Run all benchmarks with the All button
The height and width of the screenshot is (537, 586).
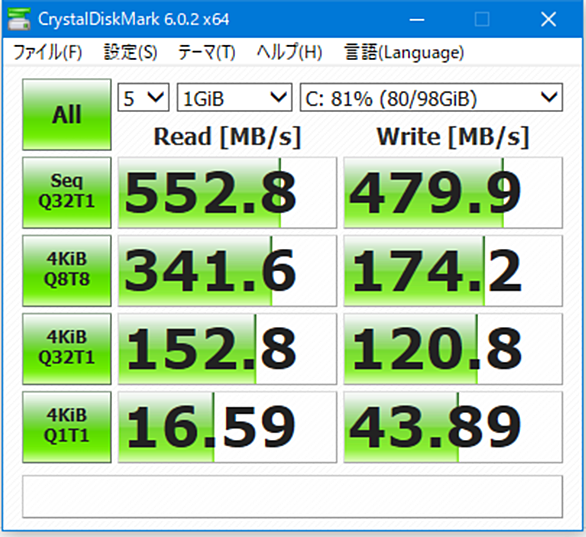pyautogui.click(x=67, y=114)
